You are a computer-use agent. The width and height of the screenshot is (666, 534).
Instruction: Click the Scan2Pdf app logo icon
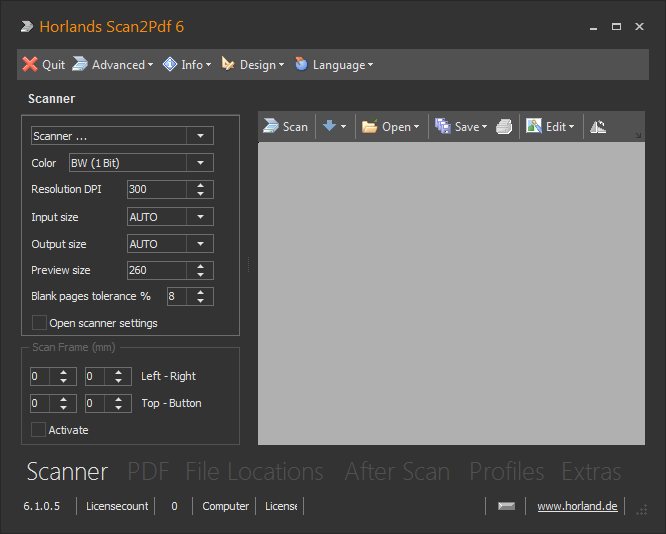(27, 27)
